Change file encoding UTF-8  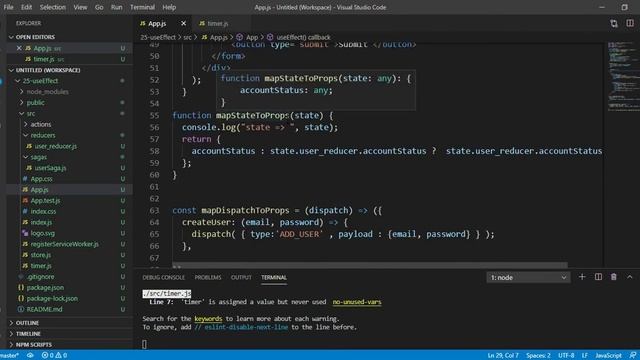point(566,356)
